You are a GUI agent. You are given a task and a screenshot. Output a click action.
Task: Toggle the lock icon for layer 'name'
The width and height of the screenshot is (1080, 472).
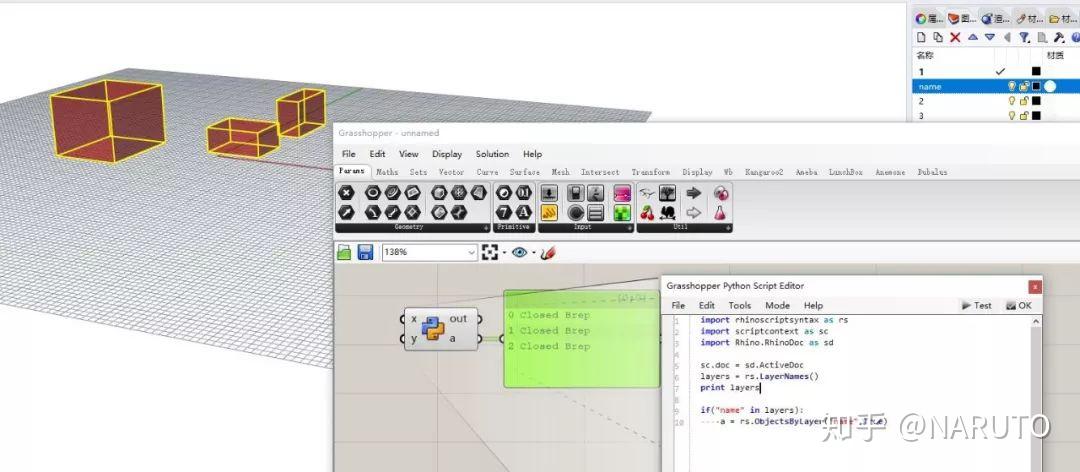1024,86
